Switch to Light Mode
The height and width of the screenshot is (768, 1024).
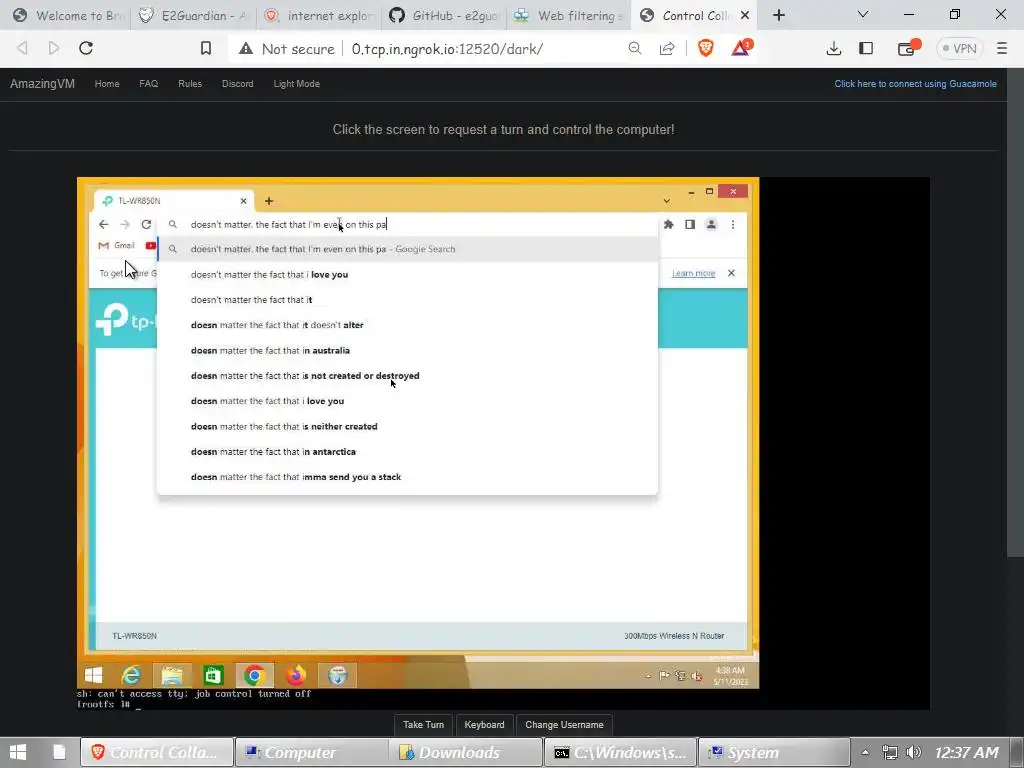tap(296, 84)
